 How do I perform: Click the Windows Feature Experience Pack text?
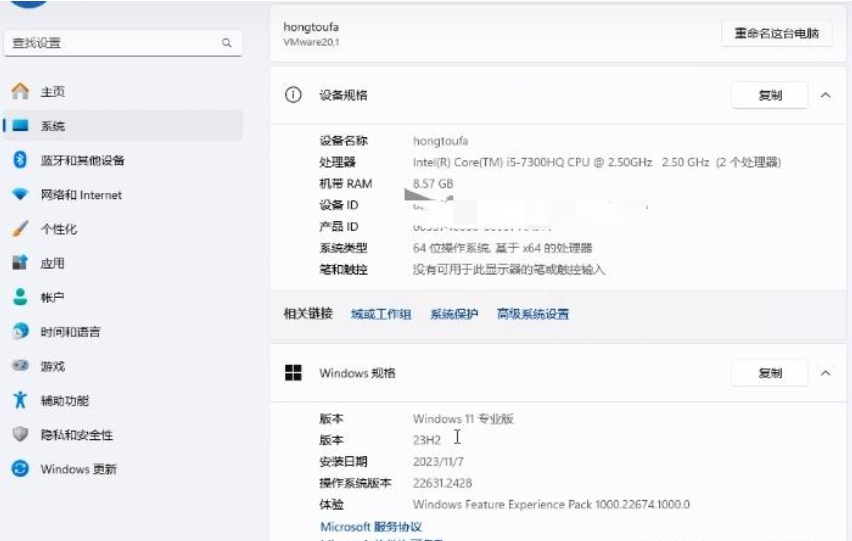pyautogui.click(x=551, y=504)
